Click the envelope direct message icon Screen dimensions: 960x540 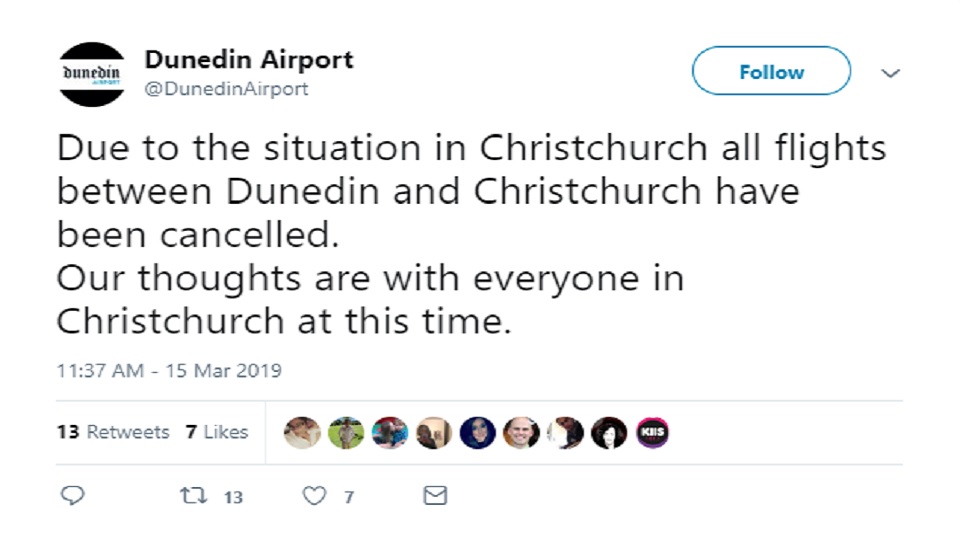(435, 496)
